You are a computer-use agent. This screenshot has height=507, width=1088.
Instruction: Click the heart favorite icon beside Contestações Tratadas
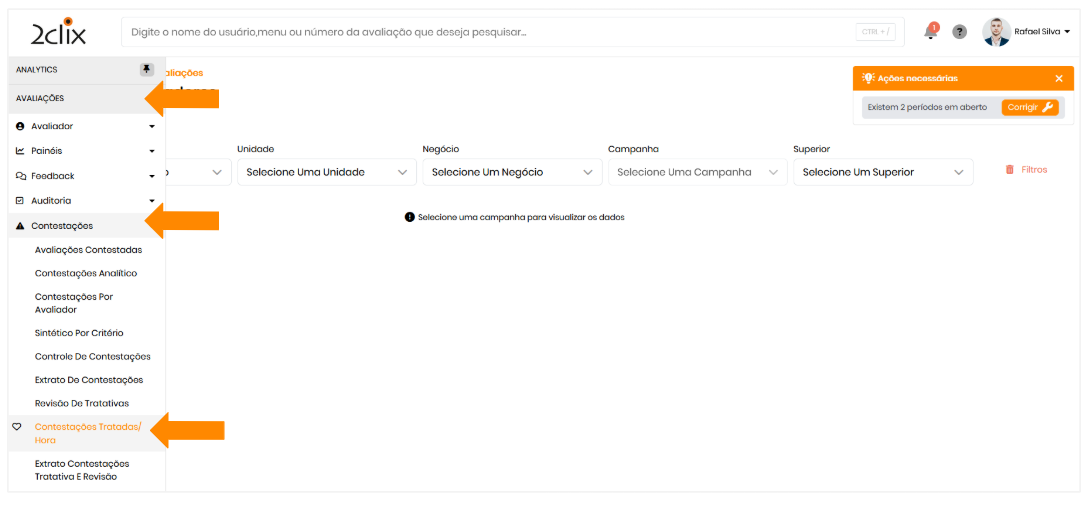coord(17,427)
